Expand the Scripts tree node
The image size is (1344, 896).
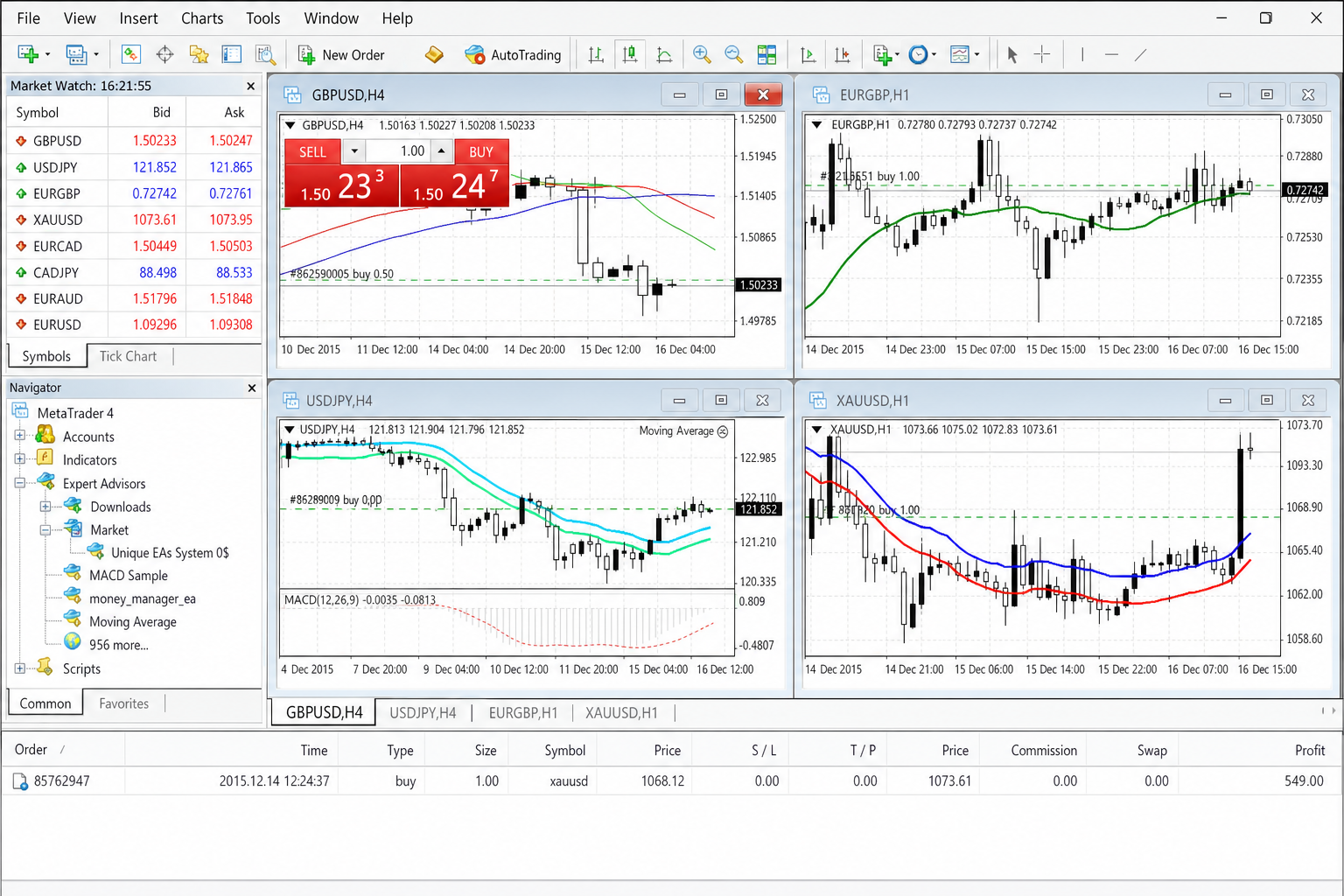pos(19,668)
